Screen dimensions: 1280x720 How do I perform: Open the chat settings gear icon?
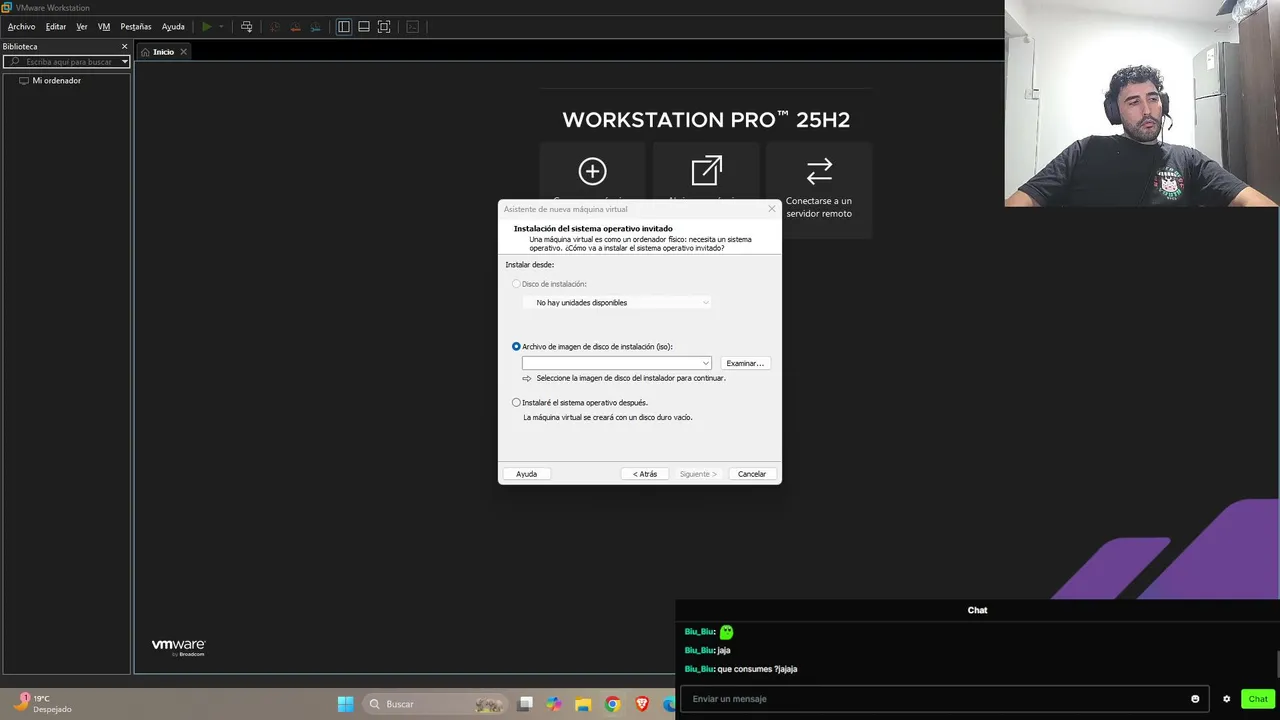click(1226, 699)
